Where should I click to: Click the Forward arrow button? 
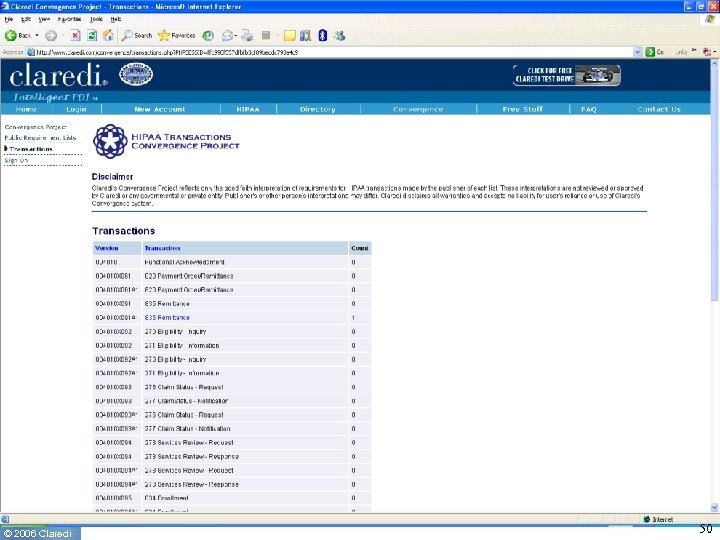point(51,35)
